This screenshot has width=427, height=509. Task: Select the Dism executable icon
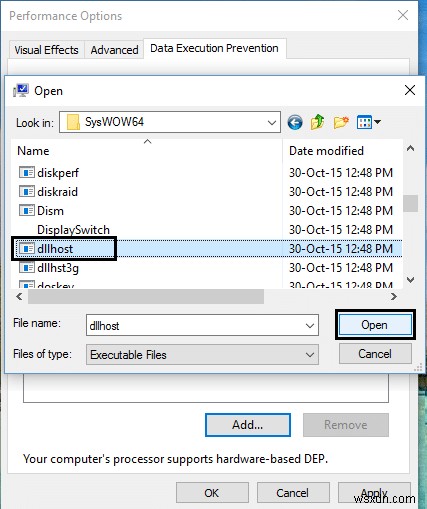[x=27, y=211]
